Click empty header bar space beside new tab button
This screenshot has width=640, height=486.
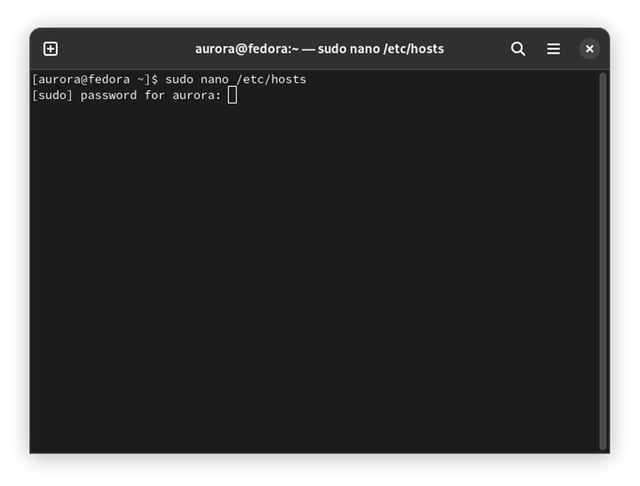pos(120,48)
